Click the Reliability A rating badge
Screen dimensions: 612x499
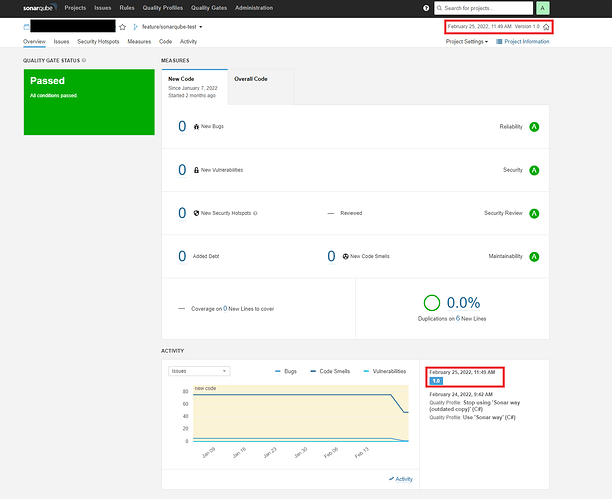click(x=534, y=127)
